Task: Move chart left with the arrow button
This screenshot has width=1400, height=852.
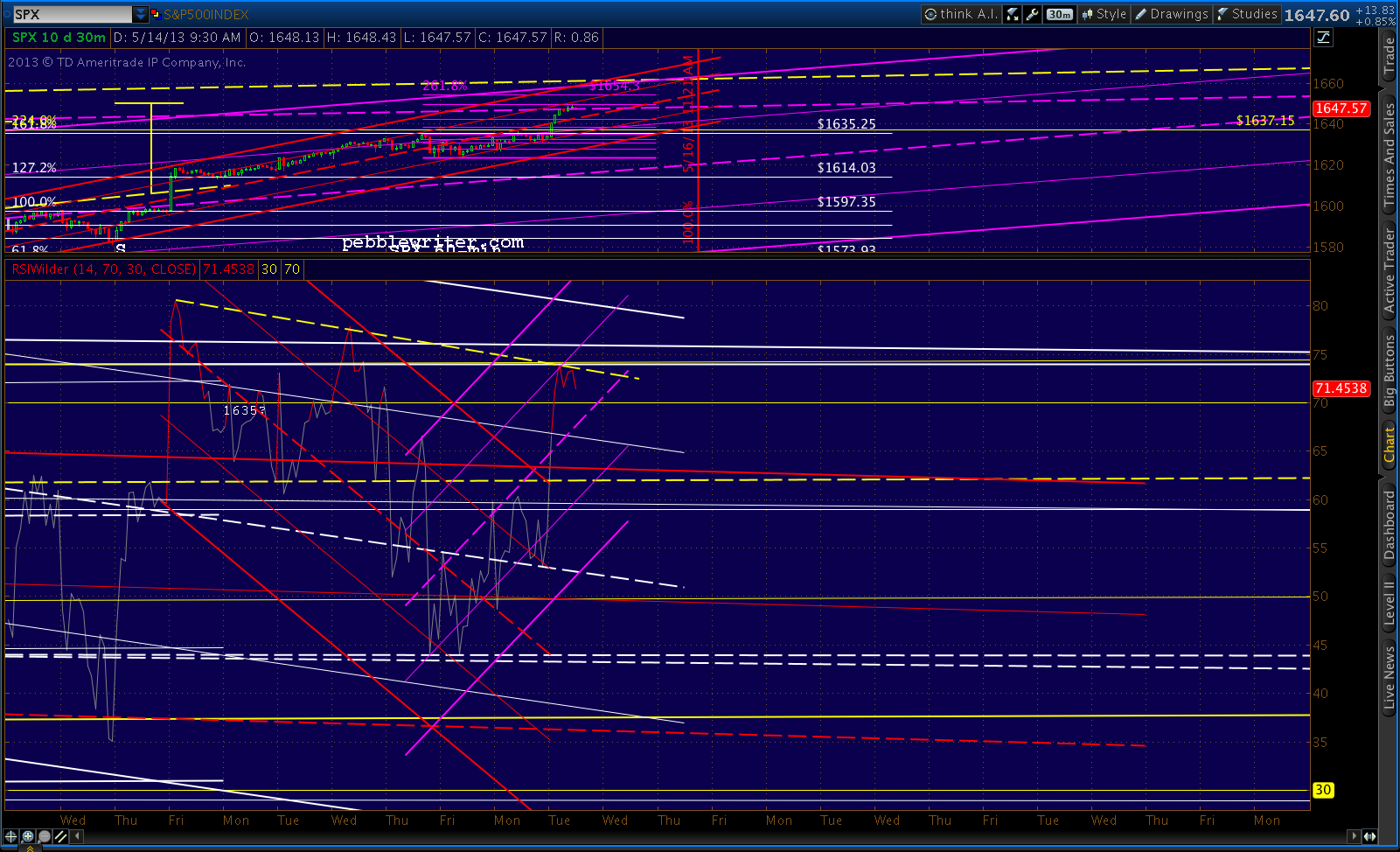Action: (x=77, y=836)
